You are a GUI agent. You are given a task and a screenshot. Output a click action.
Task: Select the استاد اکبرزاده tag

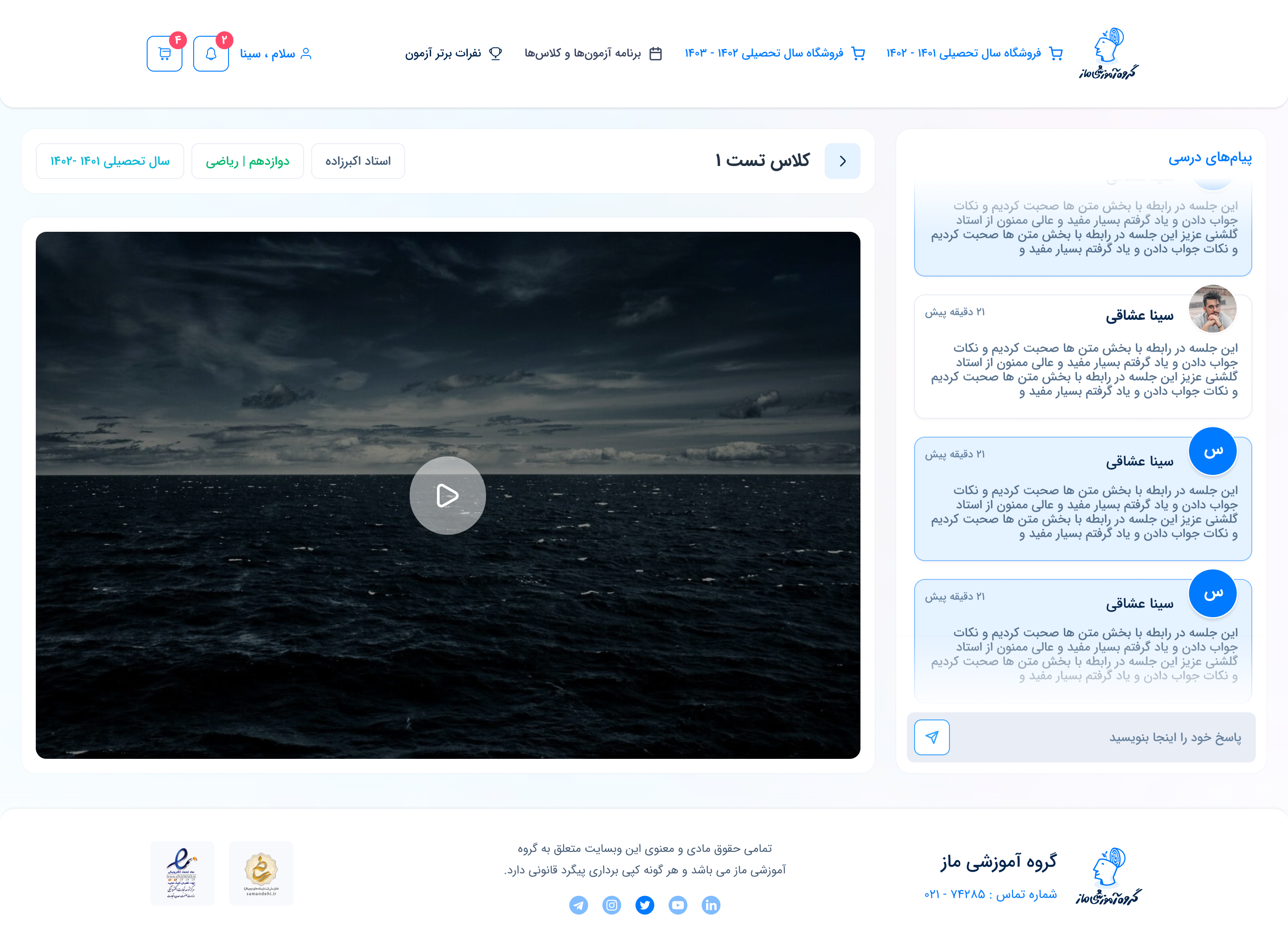(358, 162)
